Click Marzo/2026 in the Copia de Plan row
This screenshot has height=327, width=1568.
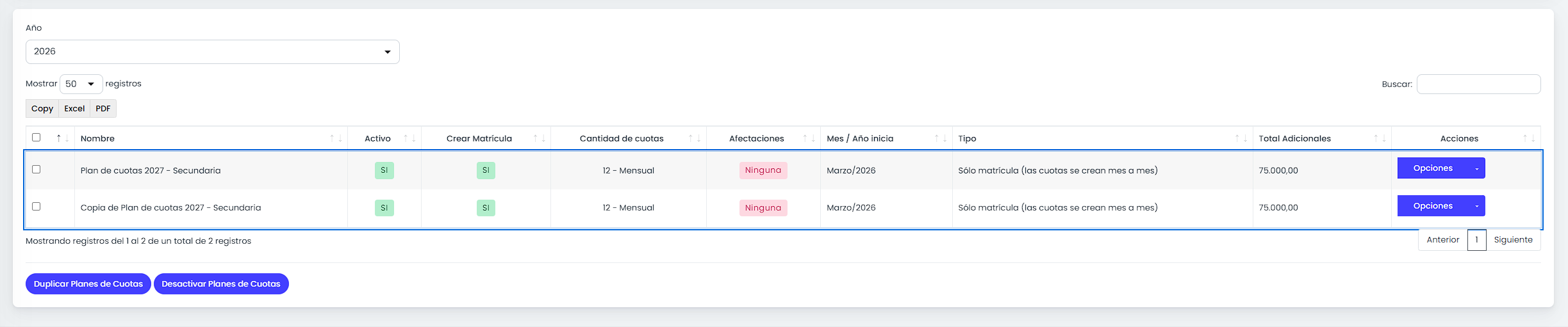[x=851, y=208]
